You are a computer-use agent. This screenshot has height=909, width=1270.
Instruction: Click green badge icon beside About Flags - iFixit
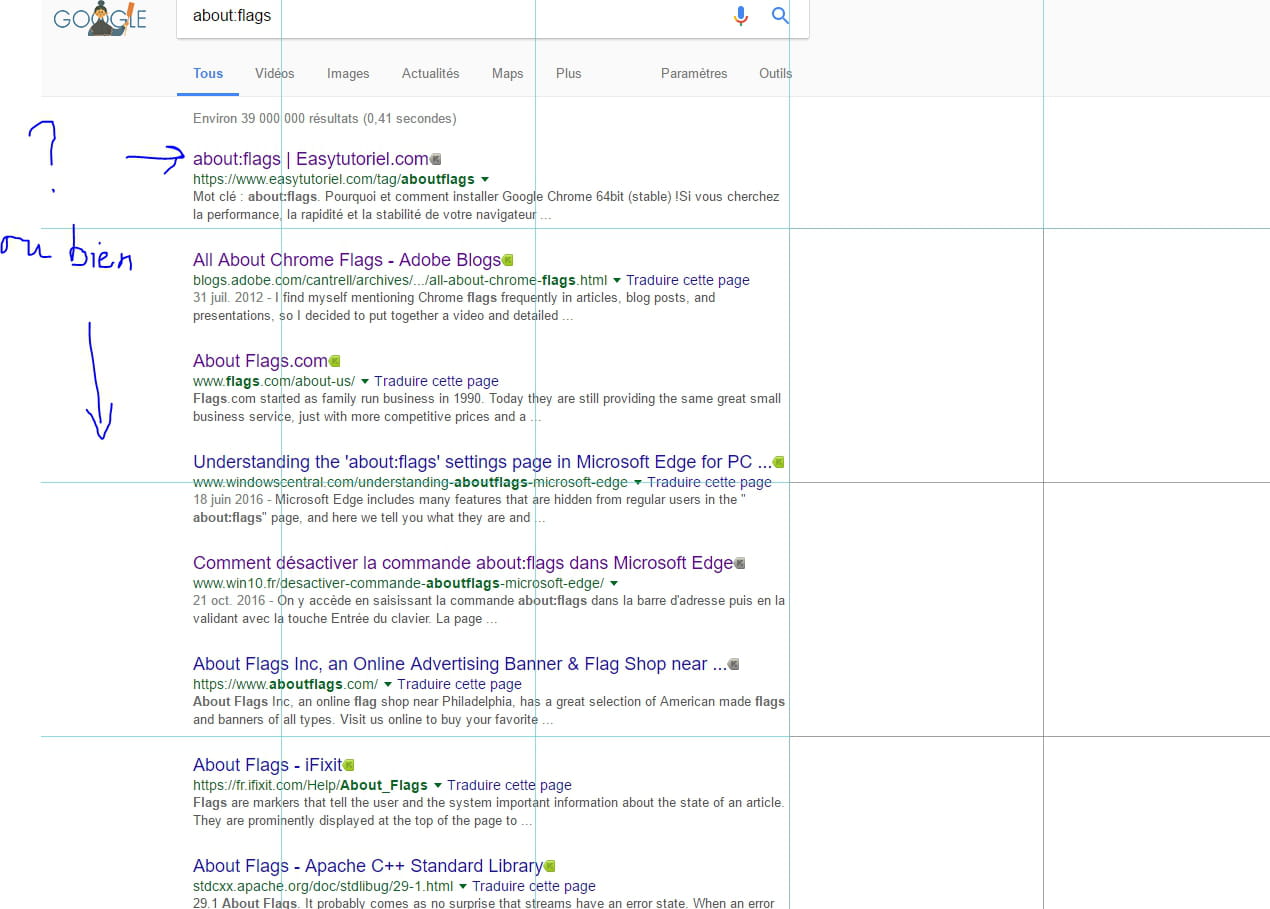(x=349, y=765)
